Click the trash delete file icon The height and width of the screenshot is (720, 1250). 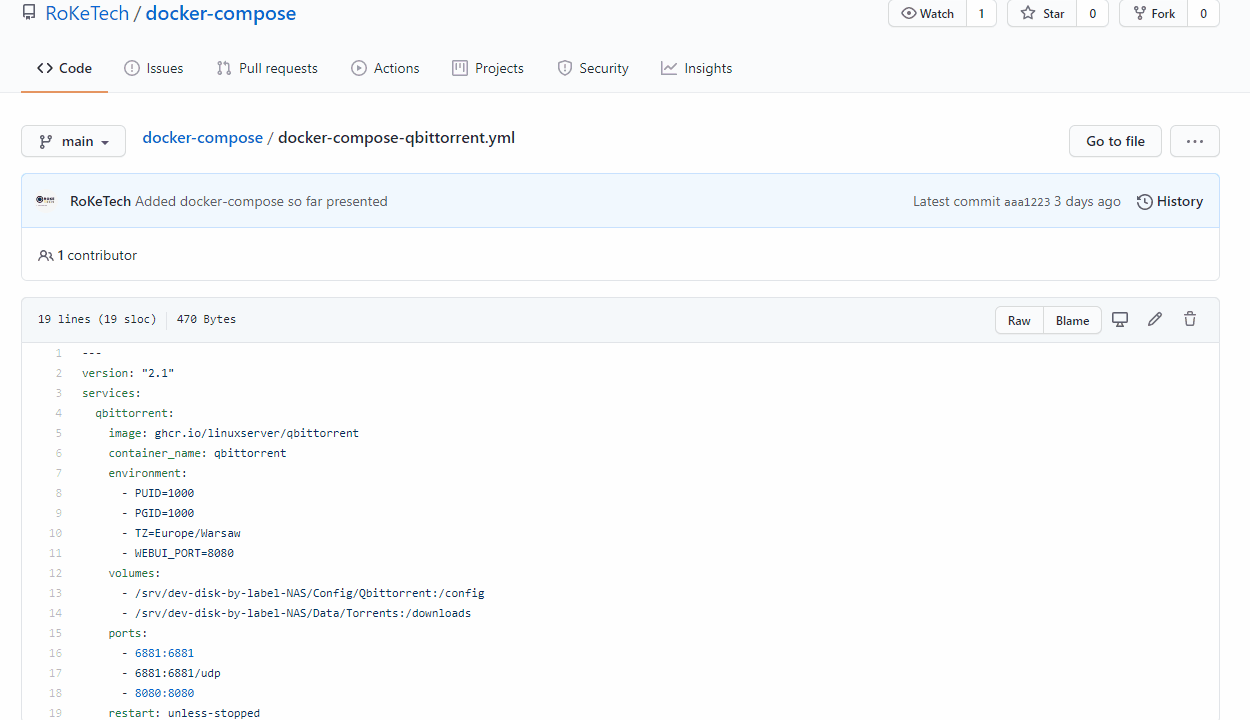(x=1190, y=320)
